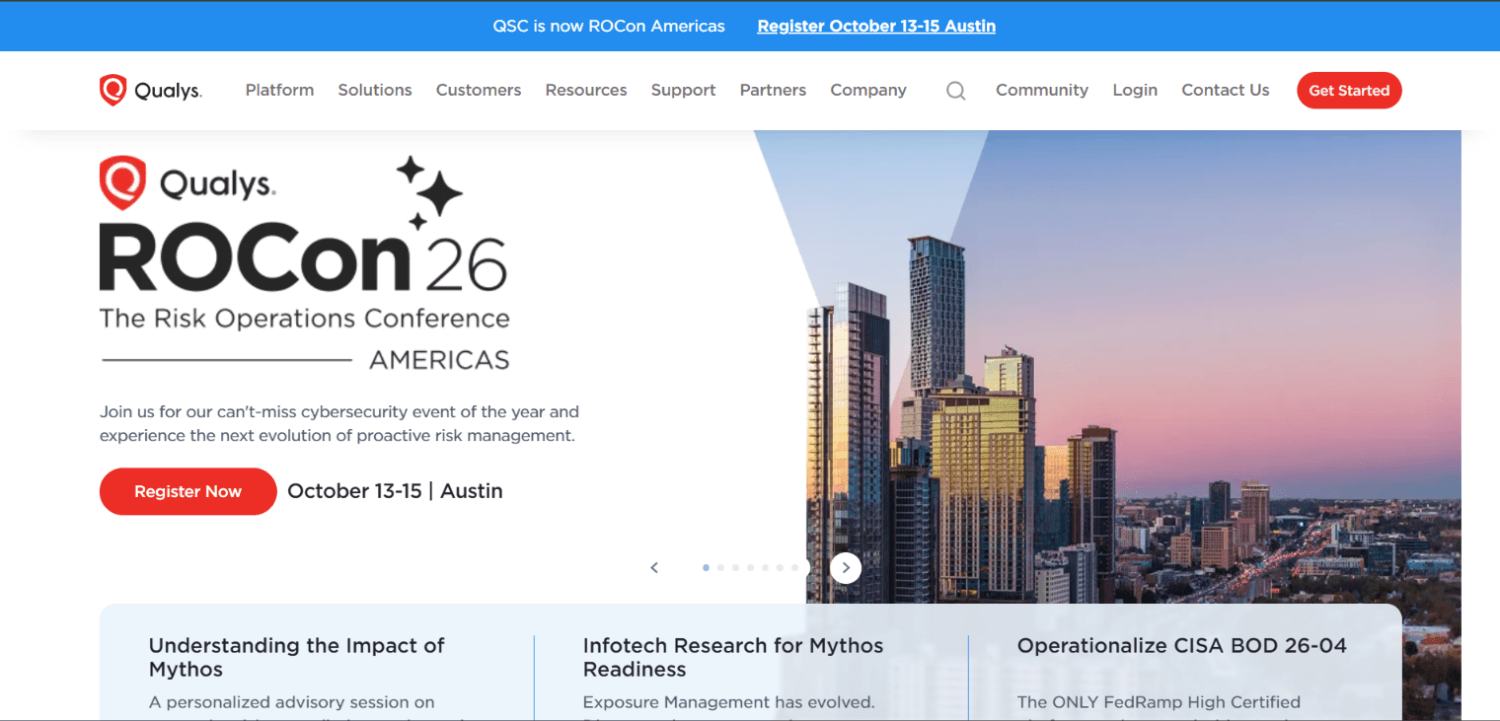Expand the Resources menu
Screen dimensions: 1500x721
(586, 90)
